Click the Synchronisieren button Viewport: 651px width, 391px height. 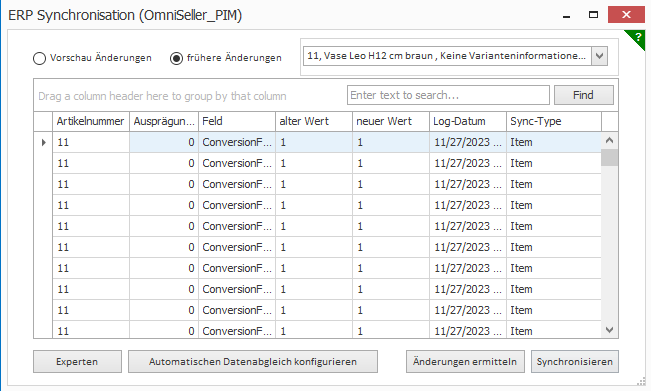(575, 362)
